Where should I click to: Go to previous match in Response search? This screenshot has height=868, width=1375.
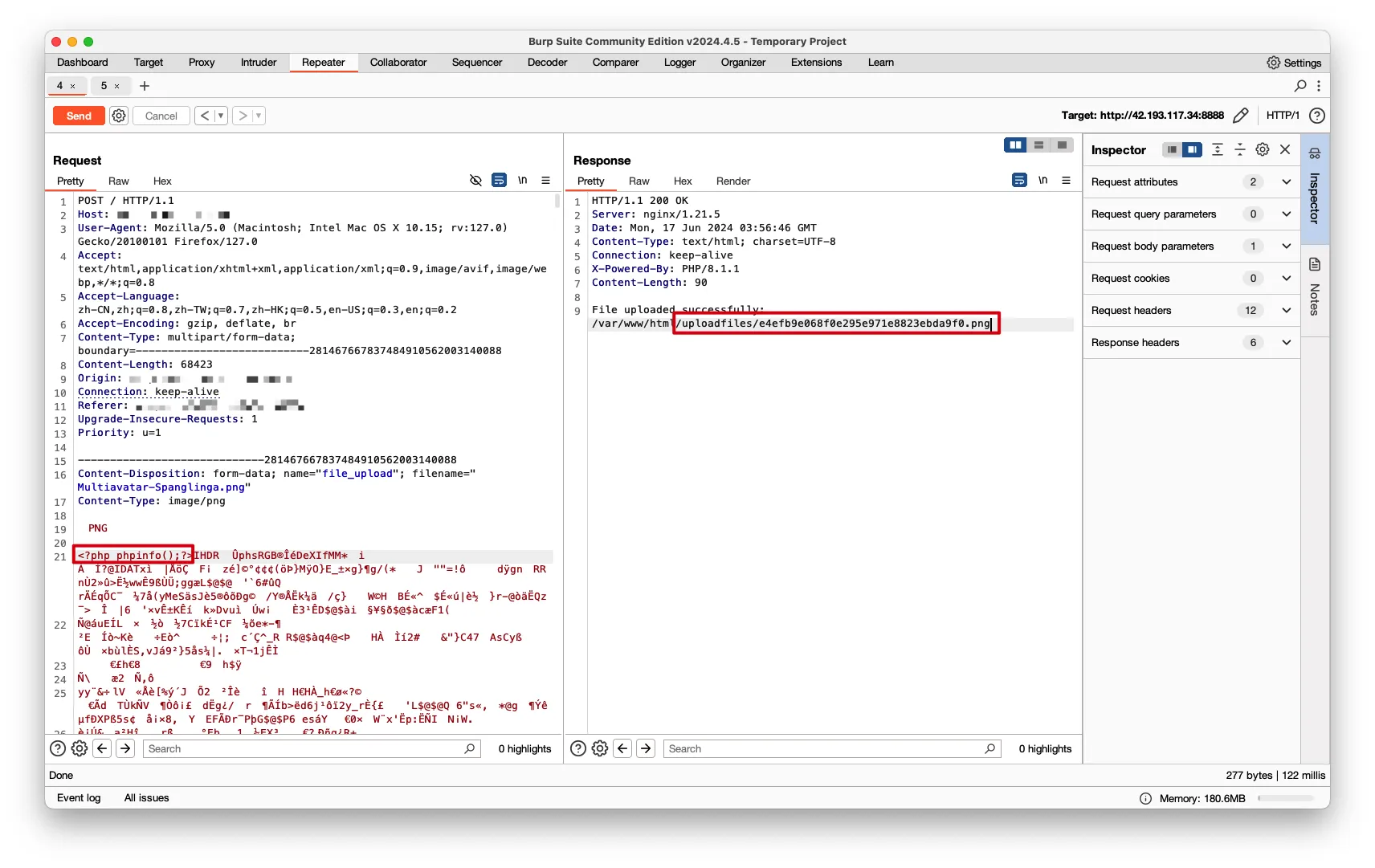622,748
